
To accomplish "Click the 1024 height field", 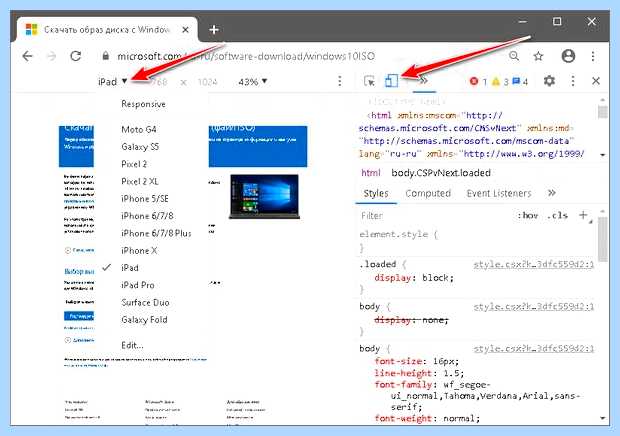I will coord(208,82).
